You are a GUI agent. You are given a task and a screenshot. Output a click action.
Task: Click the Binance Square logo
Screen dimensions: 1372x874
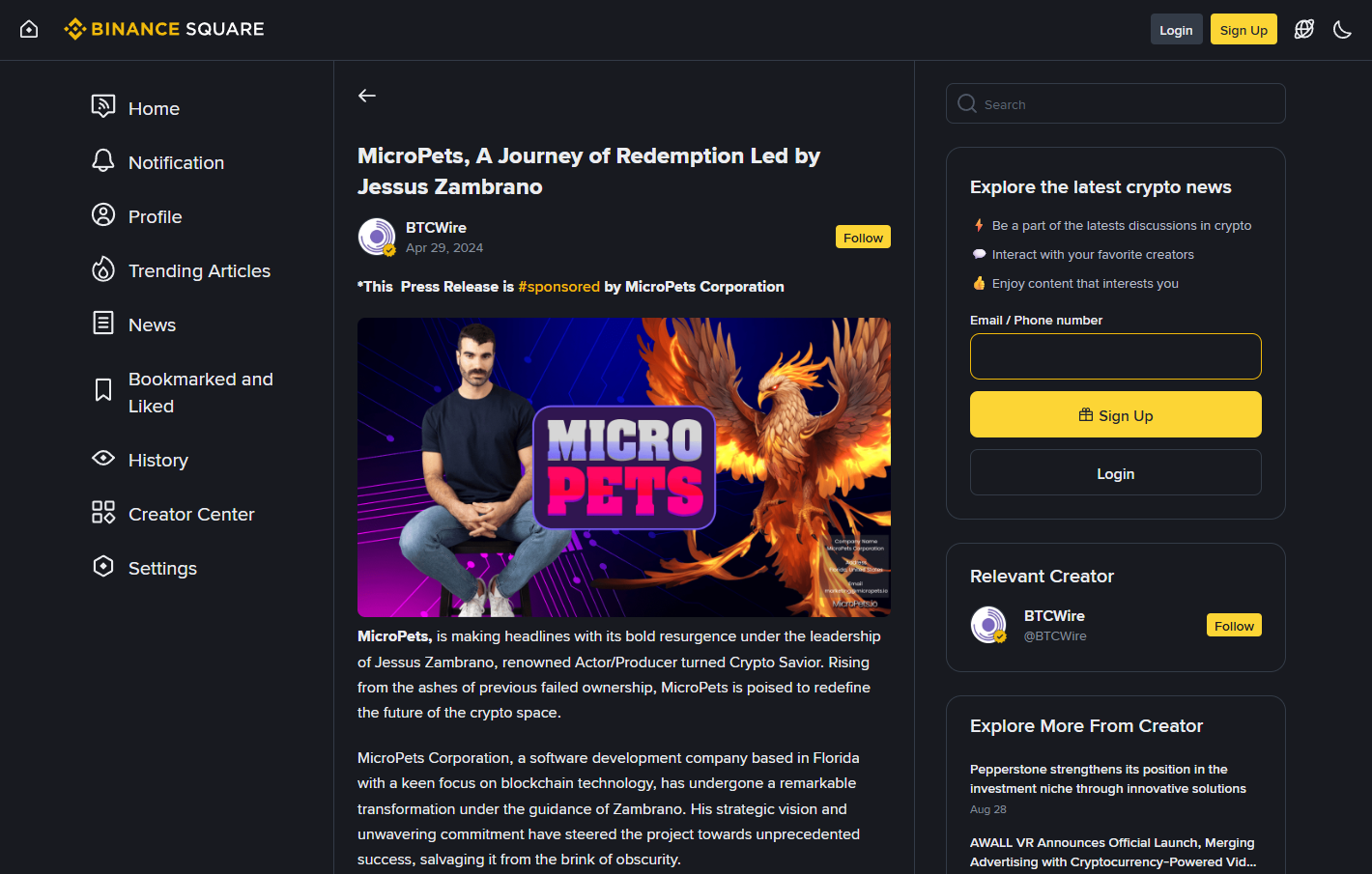(164, 29)
